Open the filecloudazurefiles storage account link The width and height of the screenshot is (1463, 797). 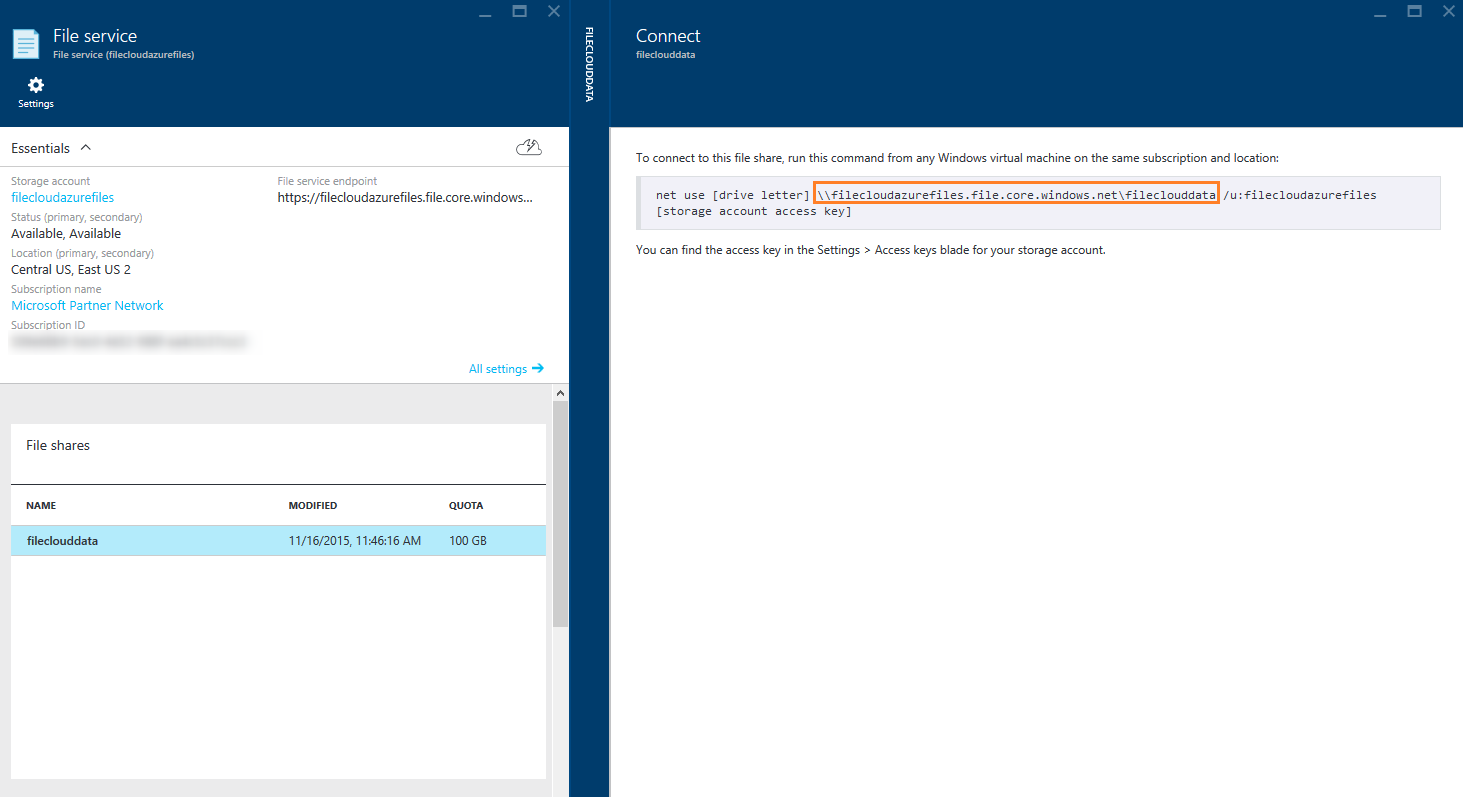62,198
